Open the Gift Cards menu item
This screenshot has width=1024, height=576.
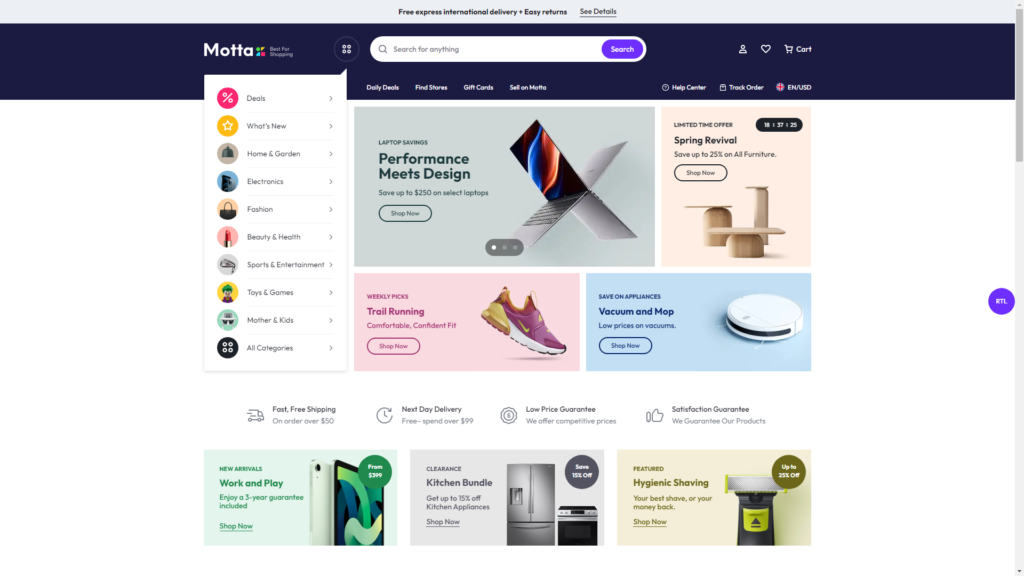tap(478, 88)
